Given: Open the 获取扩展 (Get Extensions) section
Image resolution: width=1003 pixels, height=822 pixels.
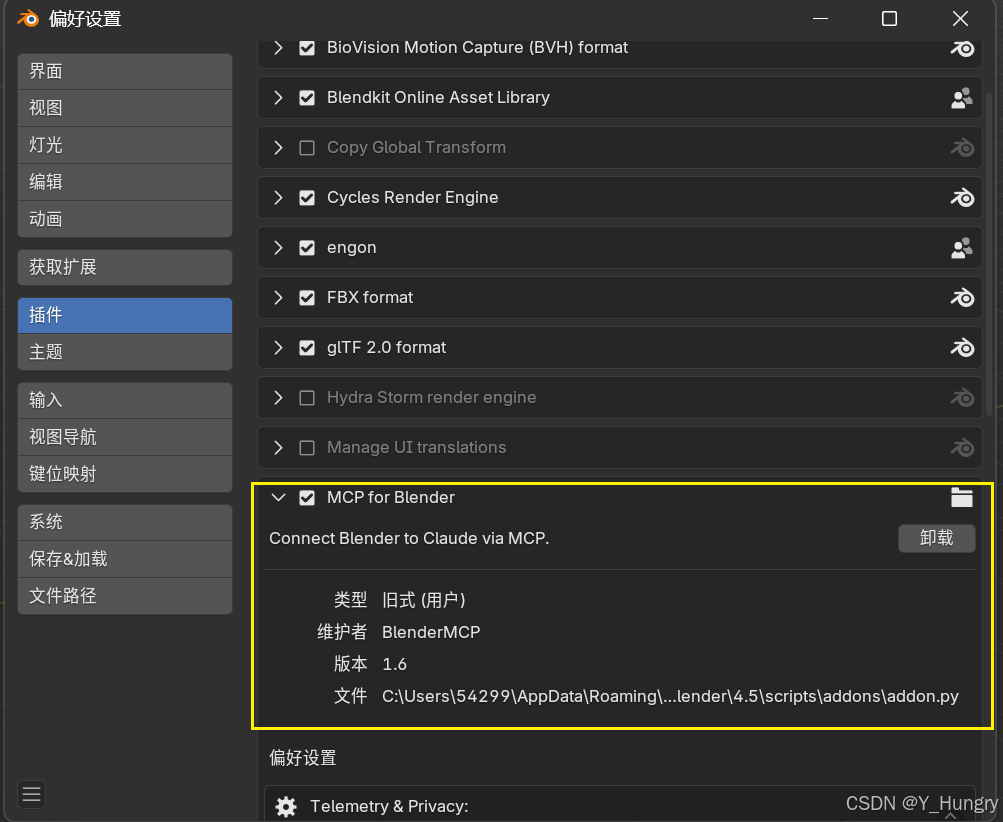Looking at the screenshot, I should (x=125, y=267).
